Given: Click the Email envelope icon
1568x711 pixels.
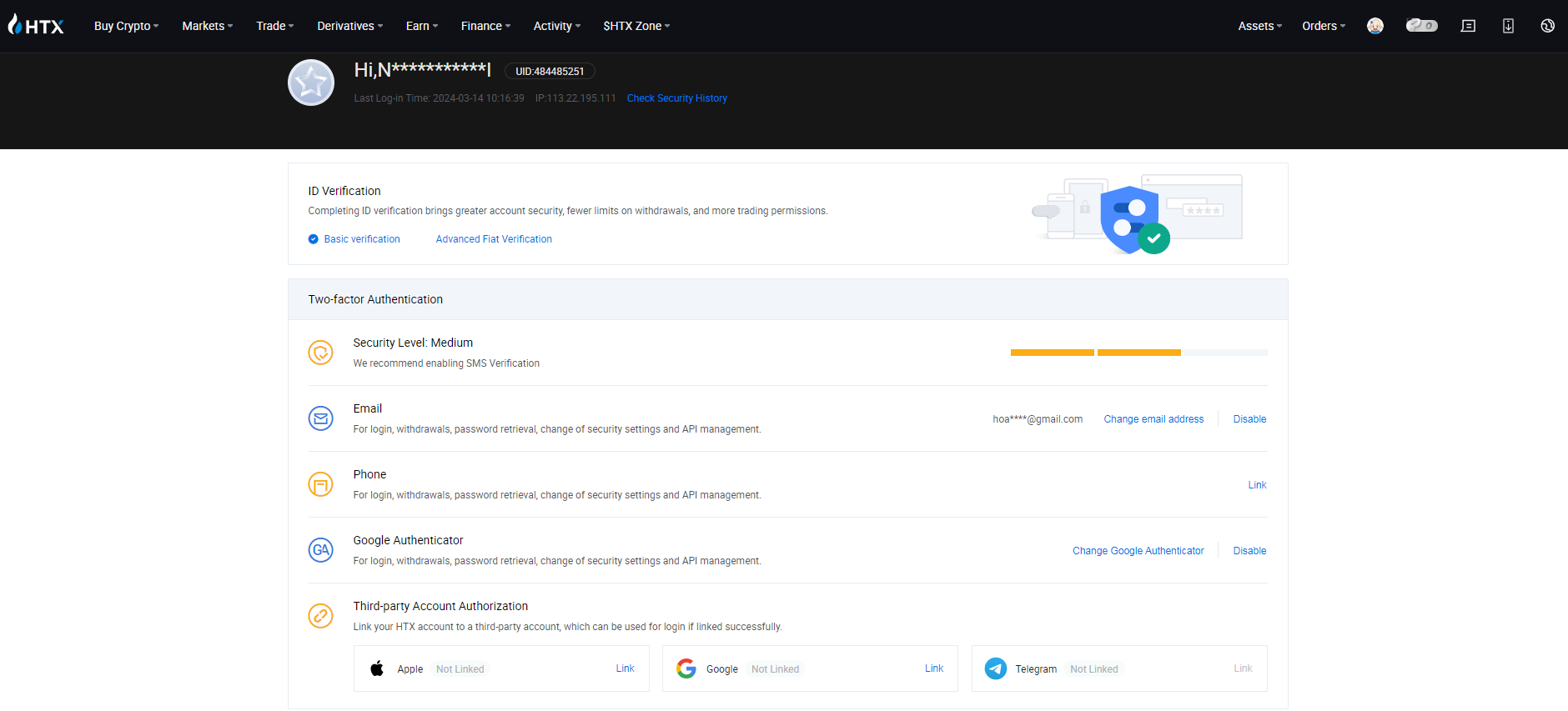Looking at the screenshot, I should click(321, 418).
